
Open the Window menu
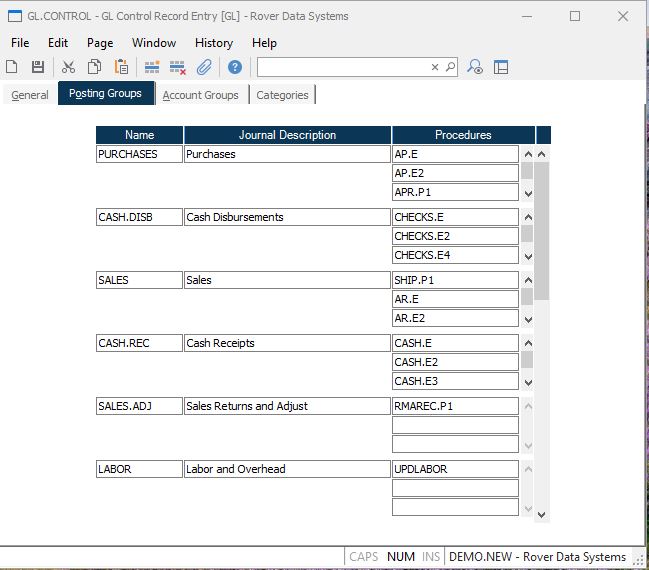tap(154, 43)
